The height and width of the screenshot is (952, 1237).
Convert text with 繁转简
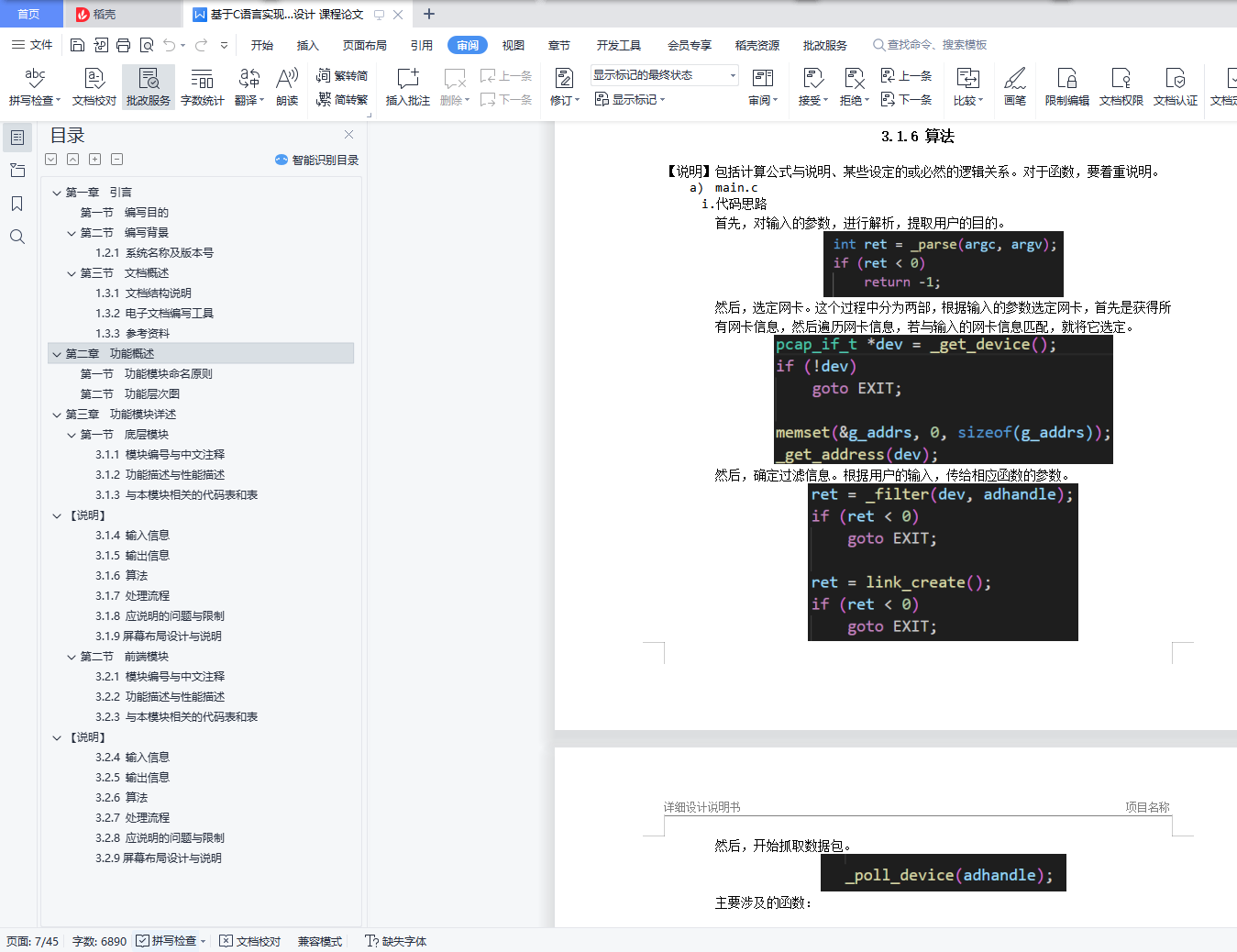click(x=342, y=76)
